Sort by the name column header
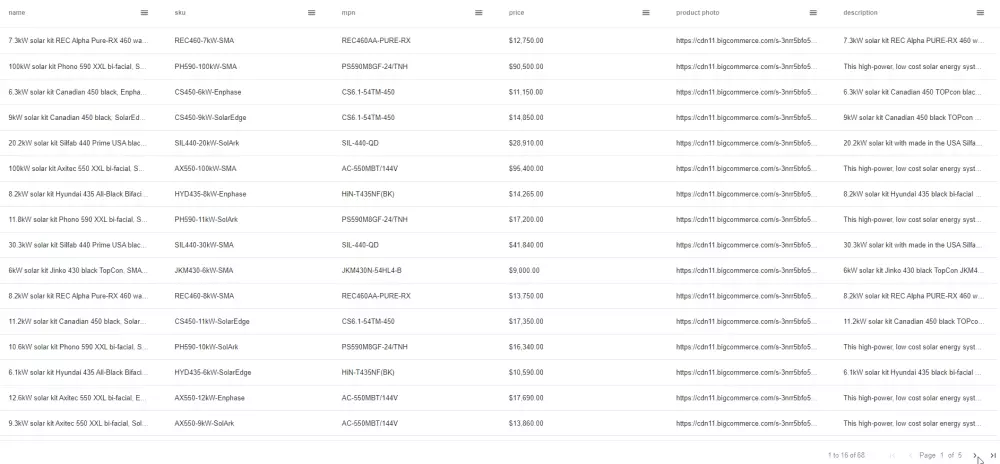The image size is (1000, 464). (16, 13)
